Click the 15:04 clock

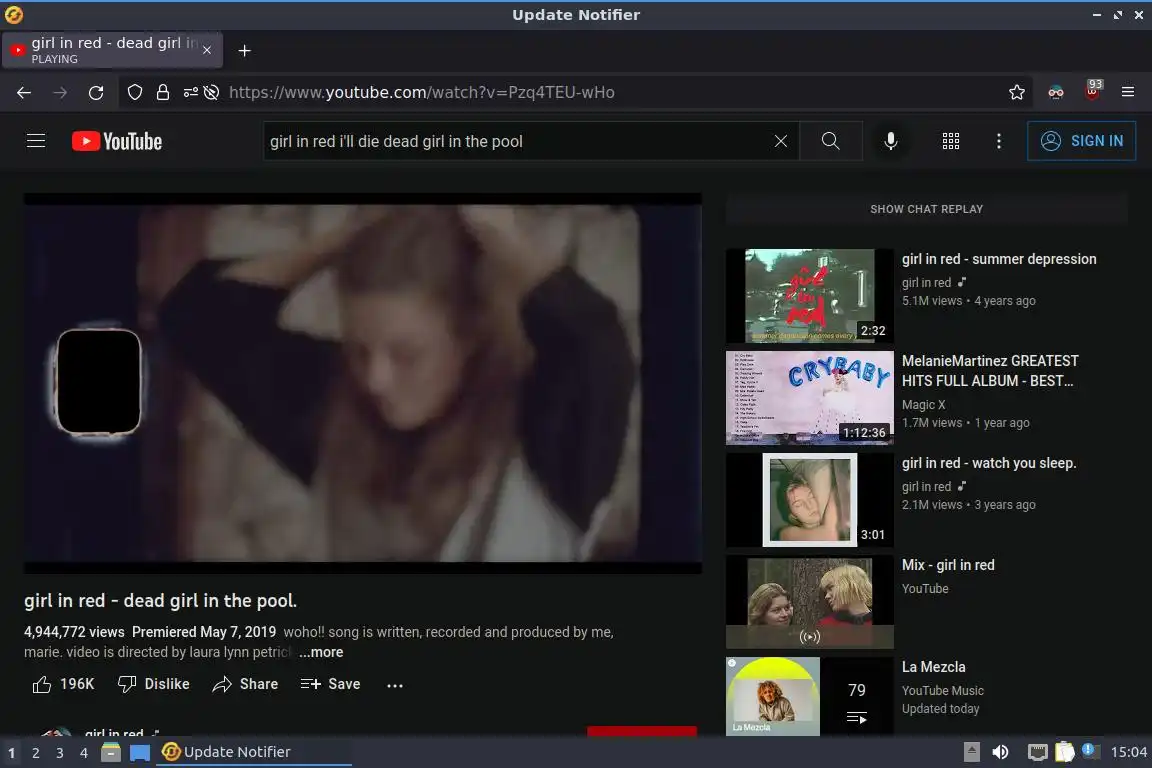point(1128,752)
